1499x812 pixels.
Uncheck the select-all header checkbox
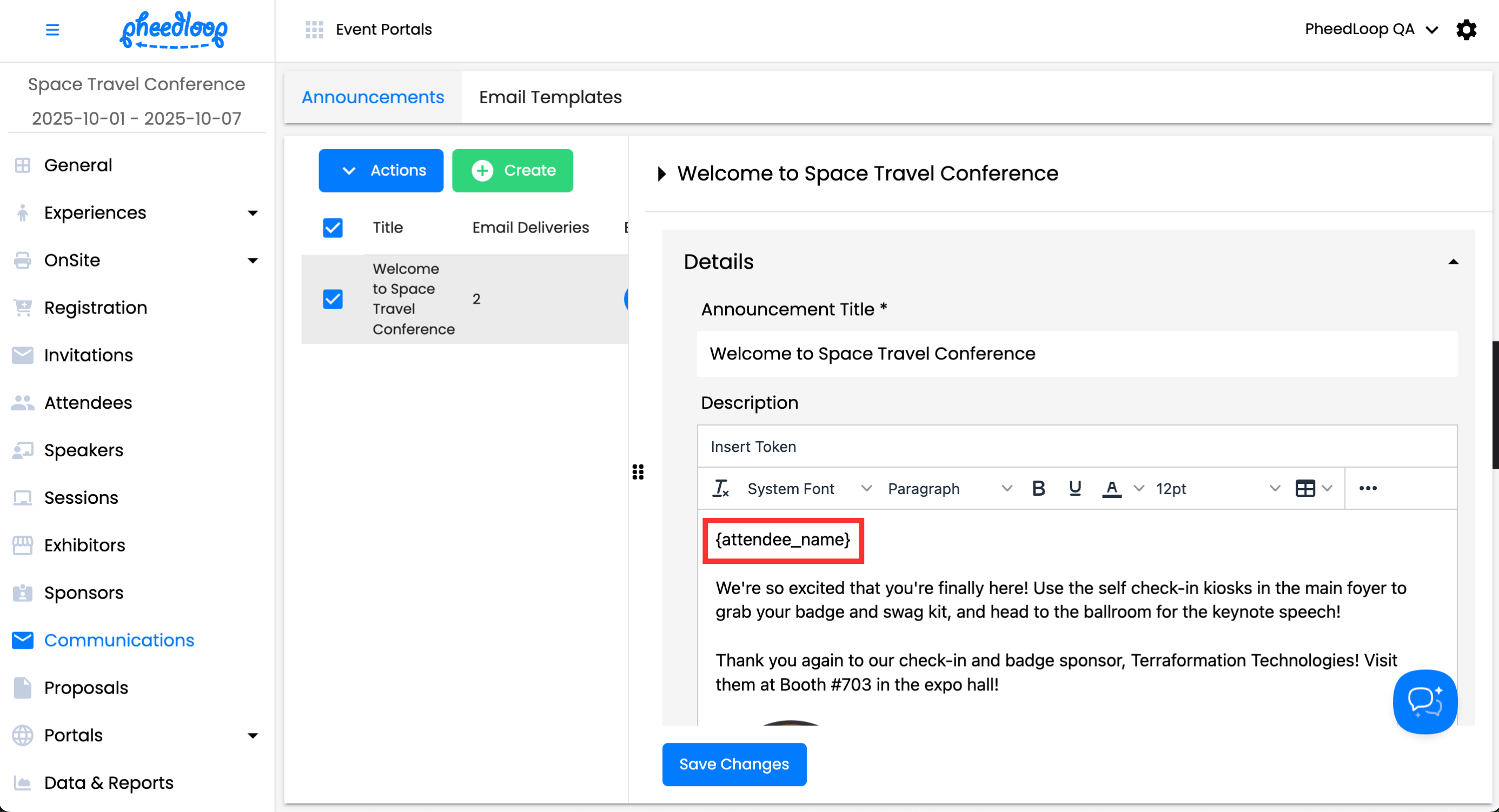click(x=333, y=228)
